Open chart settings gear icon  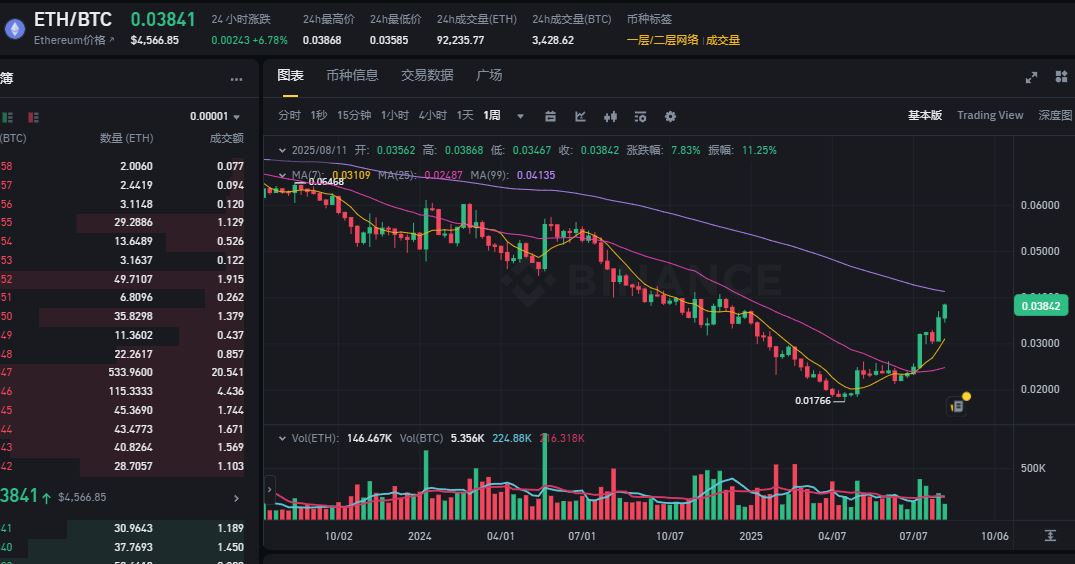coord(670,116)
